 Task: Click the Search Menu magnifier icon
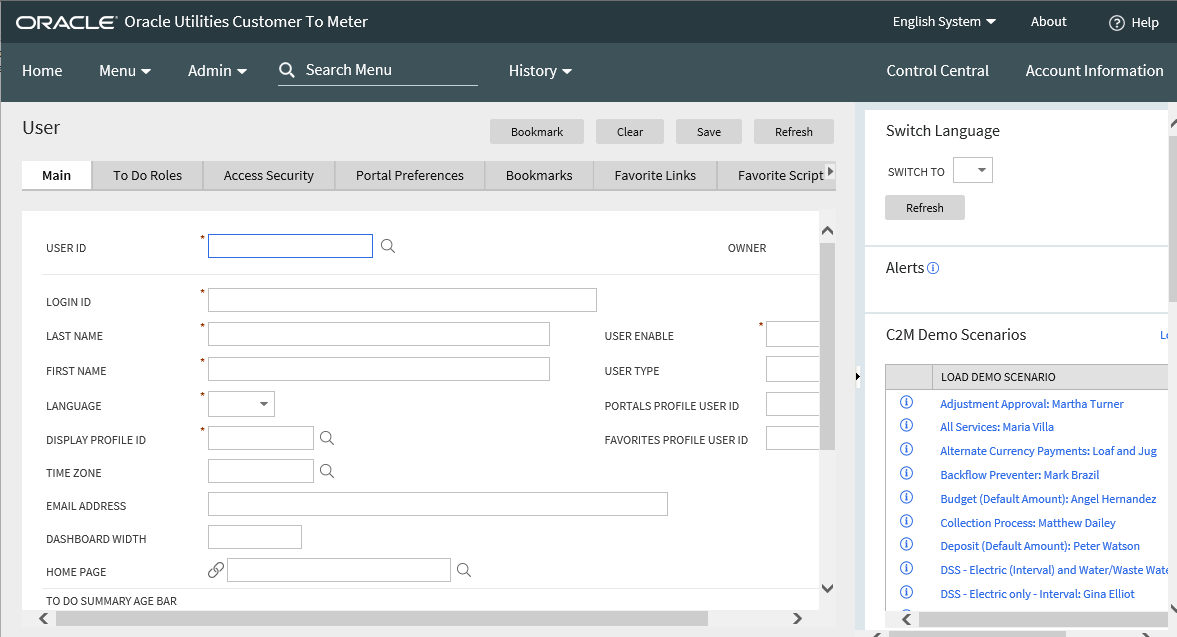[287, 70]
